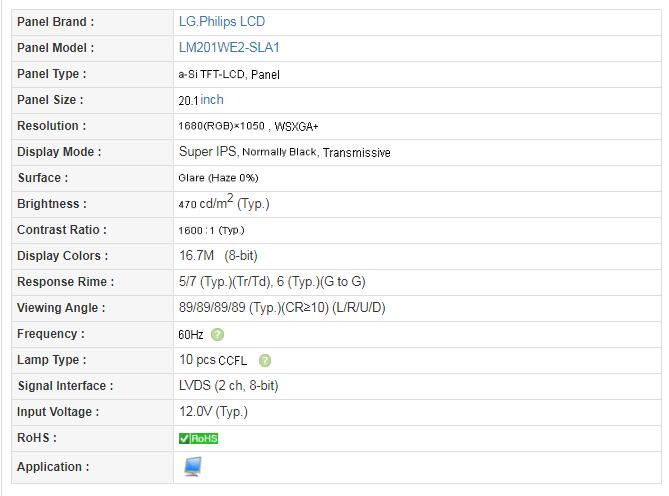
Task: Open the LG.Philips LCD brand link
Action: pyautogui.click(x=222, y=21)
